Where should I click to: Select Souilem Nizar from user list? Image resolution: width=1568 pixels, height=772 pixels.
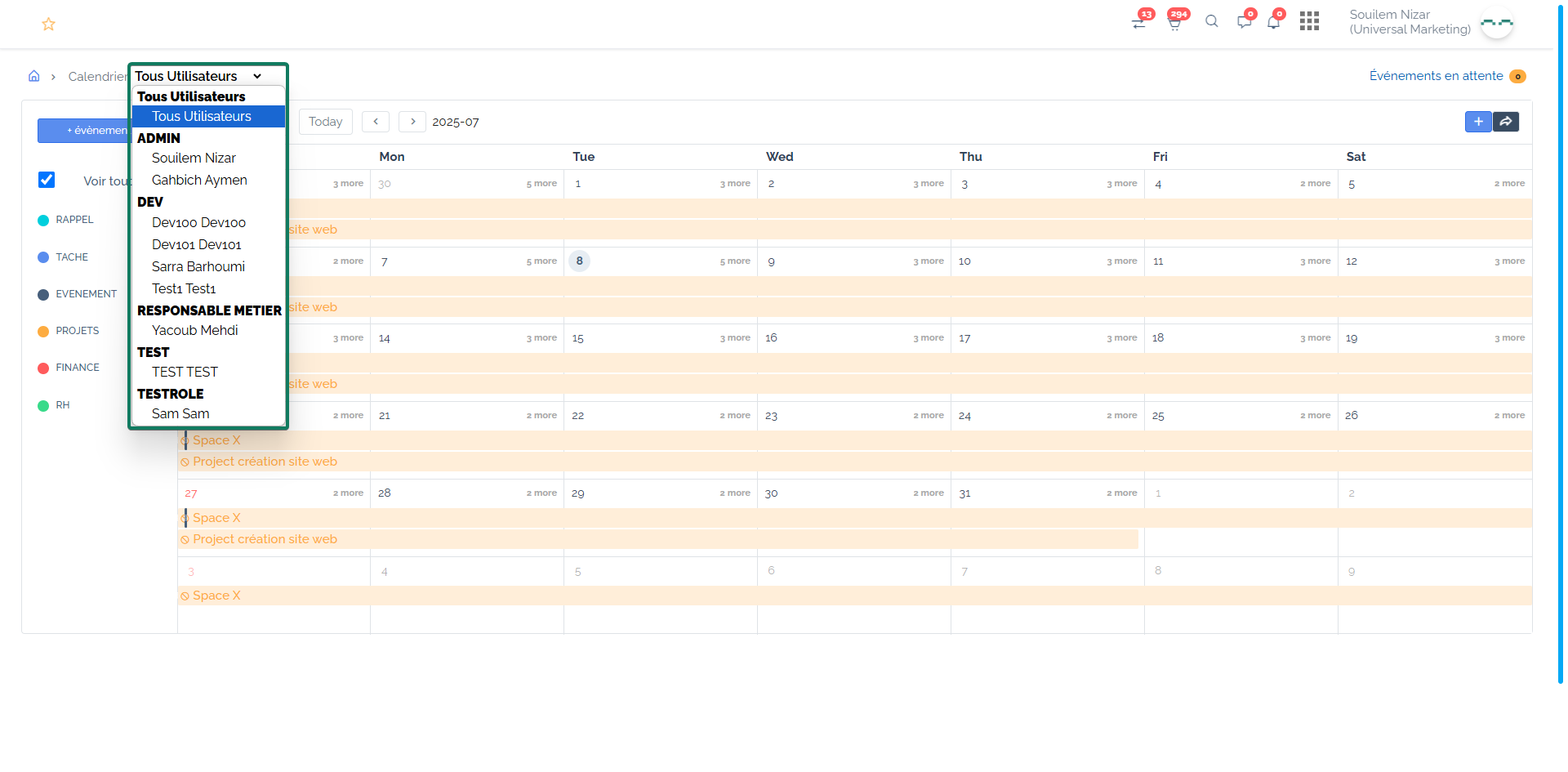pos(194,158)
